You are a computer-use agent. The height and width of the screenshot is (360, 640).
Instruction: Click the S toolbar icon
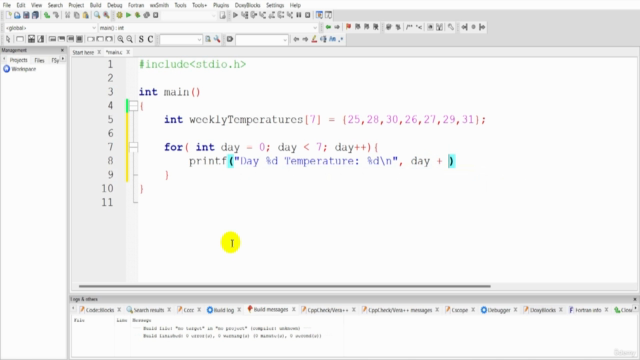tap(141, 39)
